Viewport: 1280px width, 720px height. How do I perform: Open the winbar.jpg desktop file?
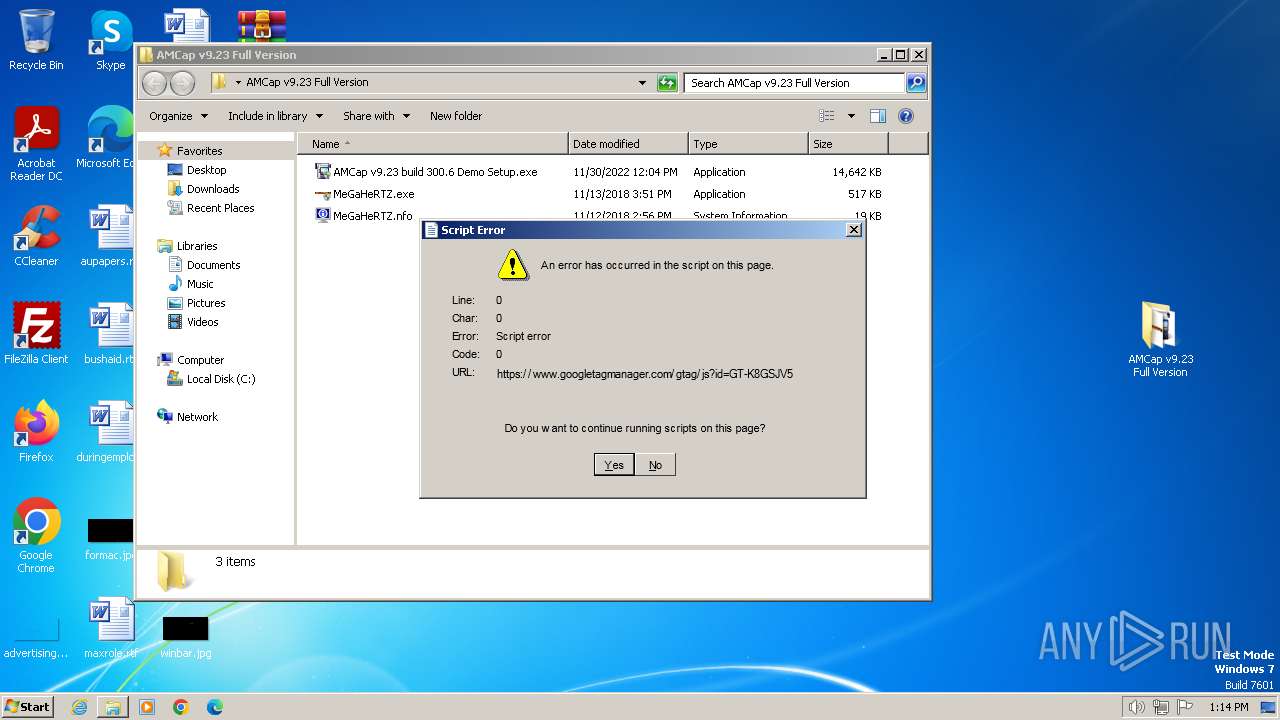[185, 637]
